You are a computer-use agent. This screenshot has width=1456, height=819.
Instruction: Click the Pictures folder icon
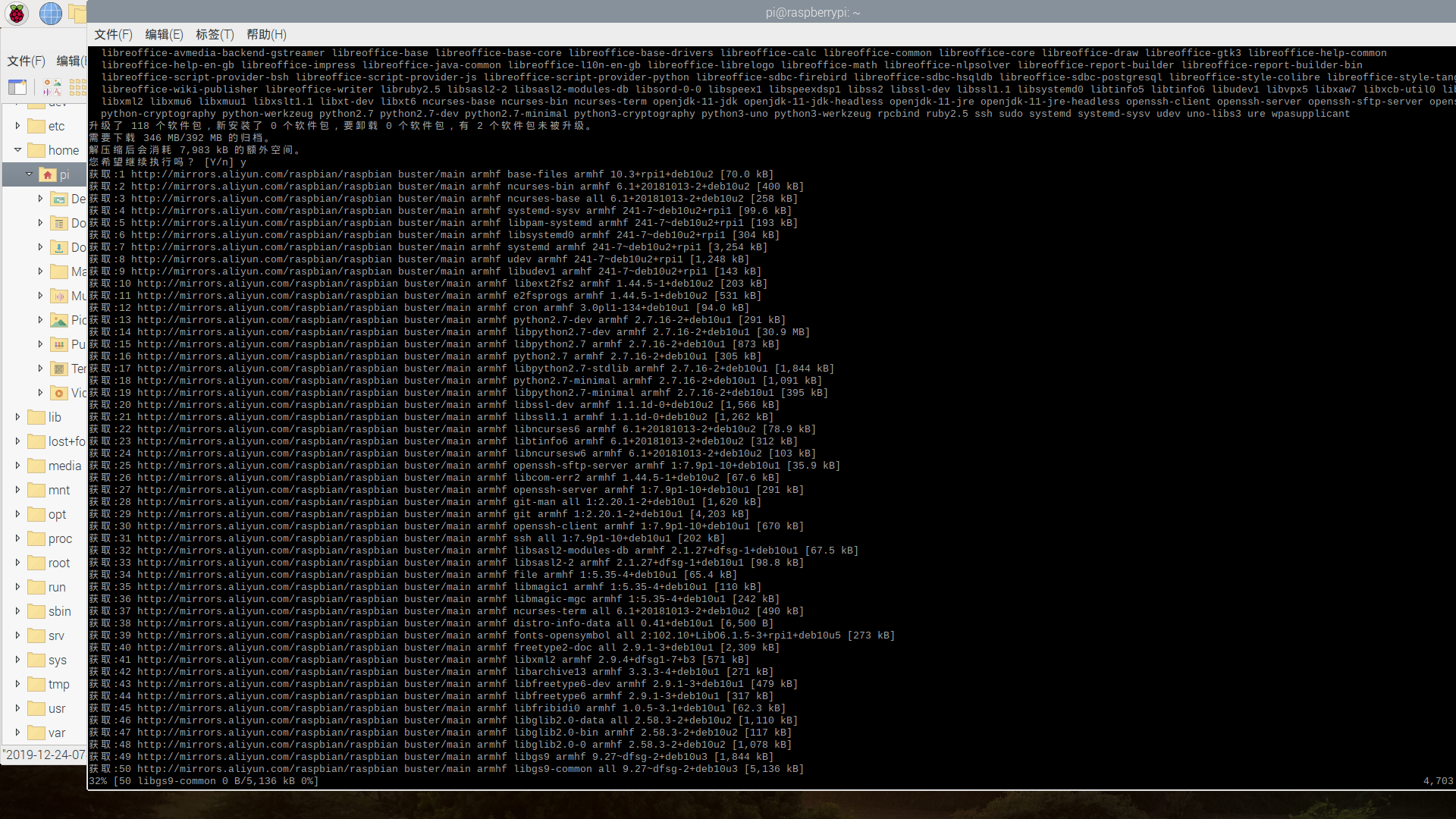[x=59, y=320]
